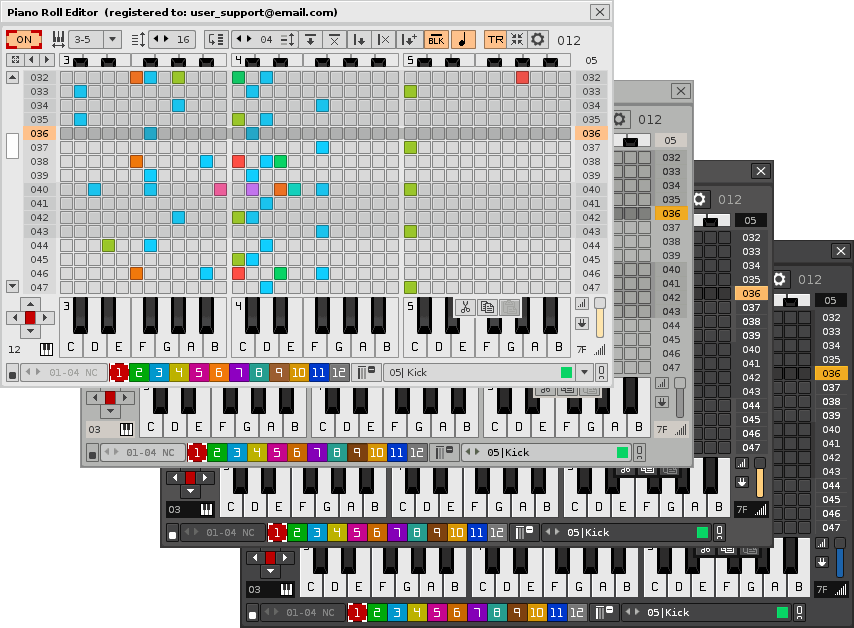This screenshot has width=854, height=628.
Task: Select note row 040 on right side
Action: point(591,189)
